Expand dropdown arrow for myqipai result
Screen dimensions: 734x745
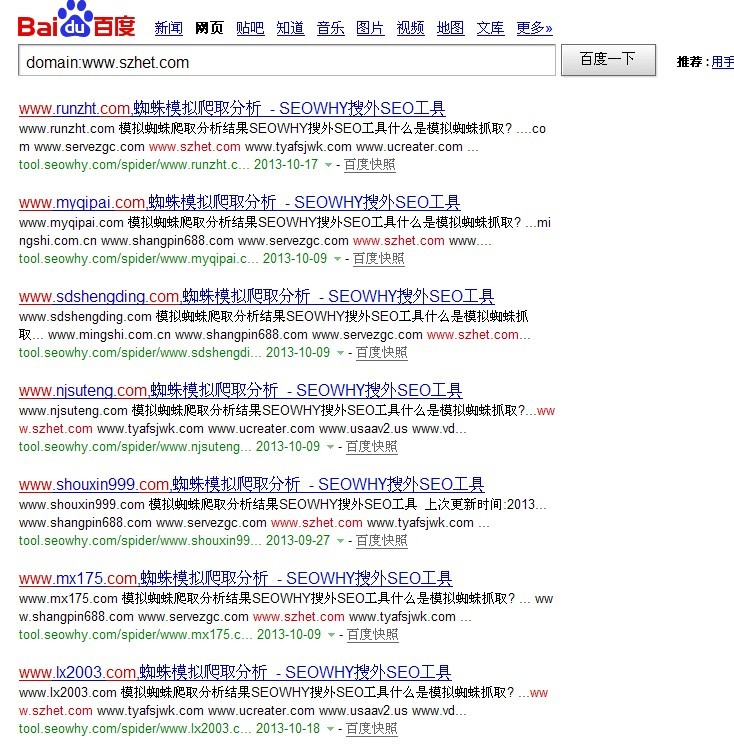click(x=337, y=259)
